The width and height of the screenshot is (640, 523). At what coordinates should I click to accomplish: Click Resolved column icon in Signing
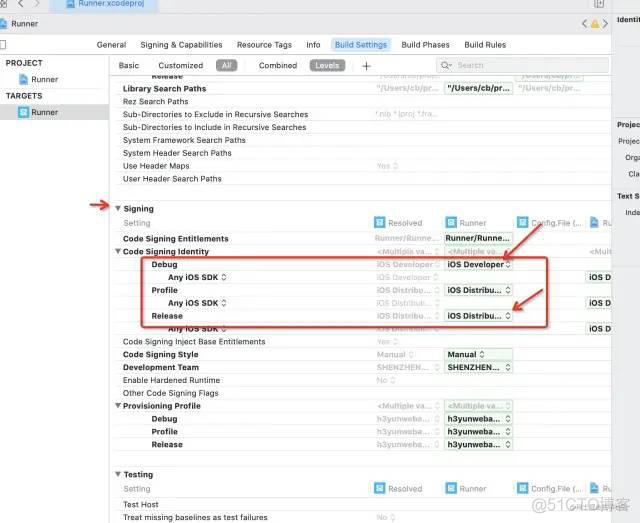coord(380,223)
